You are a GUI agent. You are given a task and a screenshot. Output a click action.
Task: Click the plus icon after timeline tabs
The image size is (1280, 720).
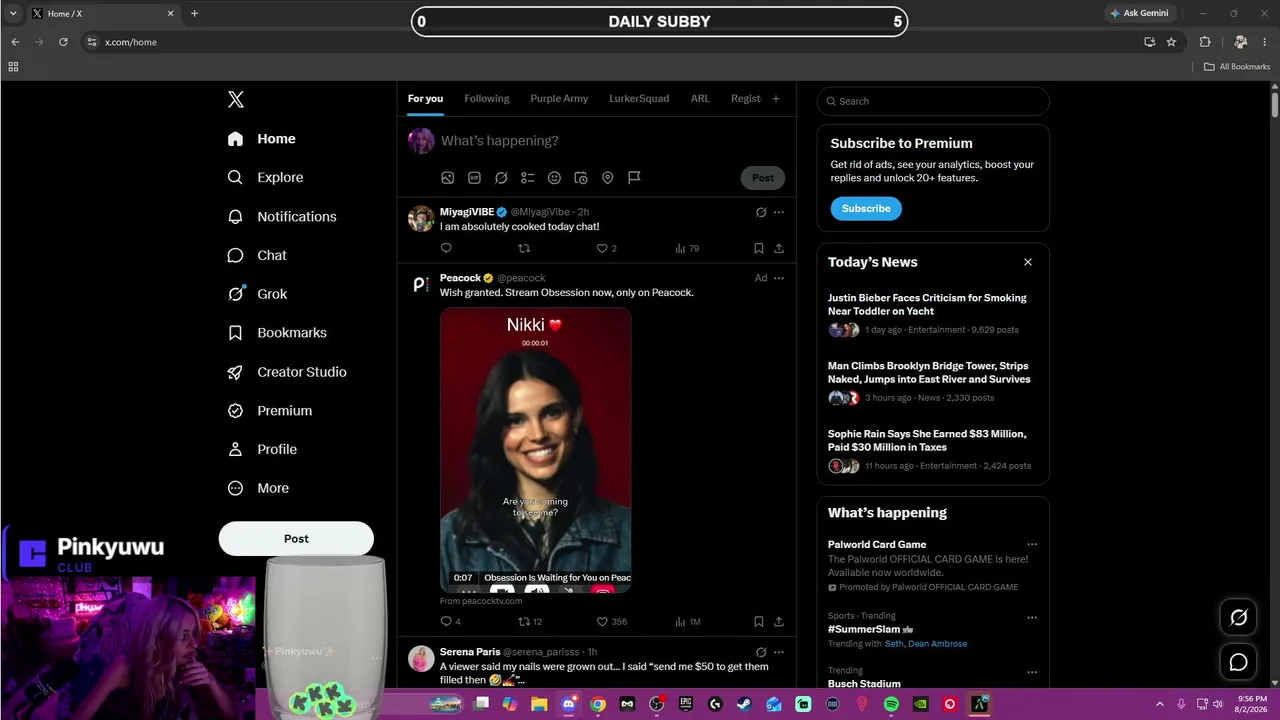(x=775, y=99)
